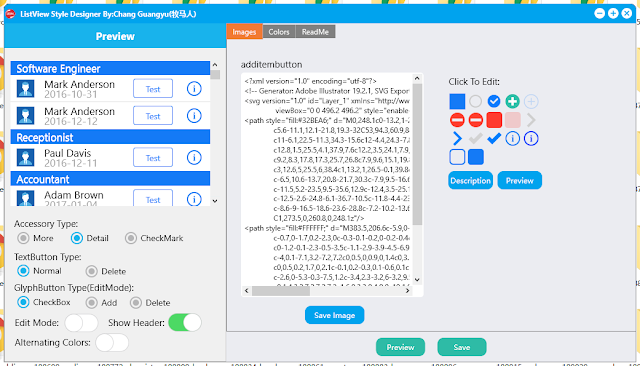This screenshot has width=640, height=366.
Task: Click preview list scroll down arrow
Action: pos(215,201)
